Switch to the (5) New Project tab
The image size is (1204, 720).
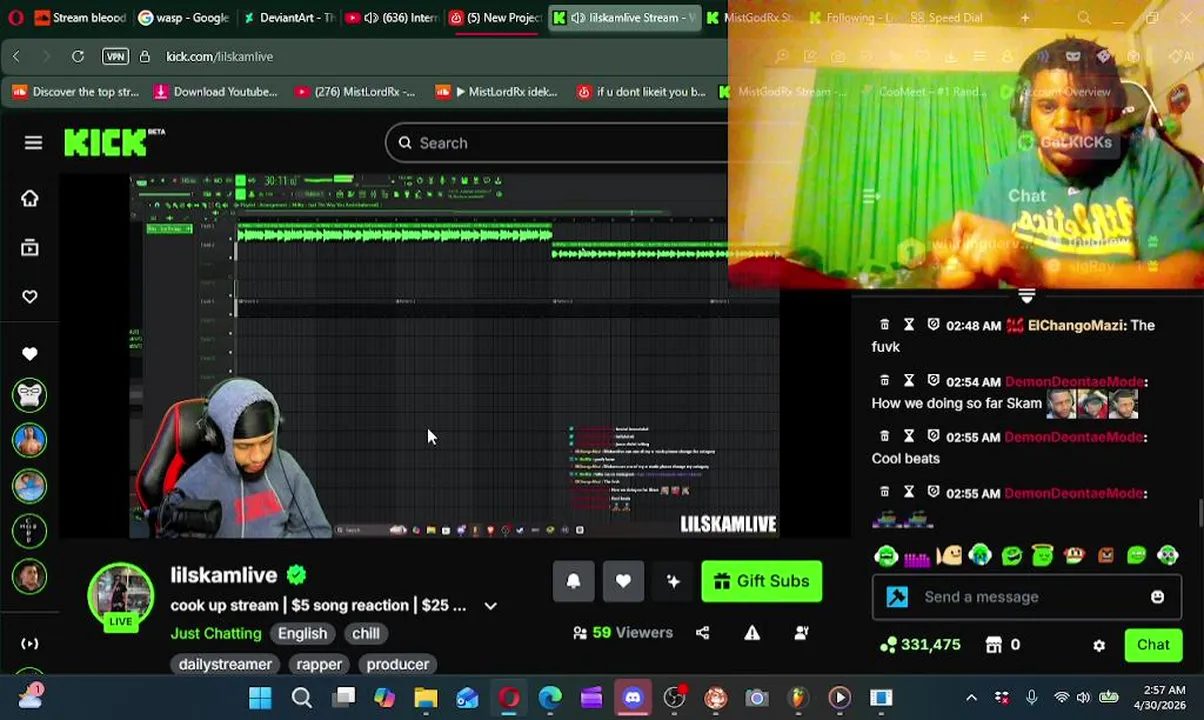496,17
